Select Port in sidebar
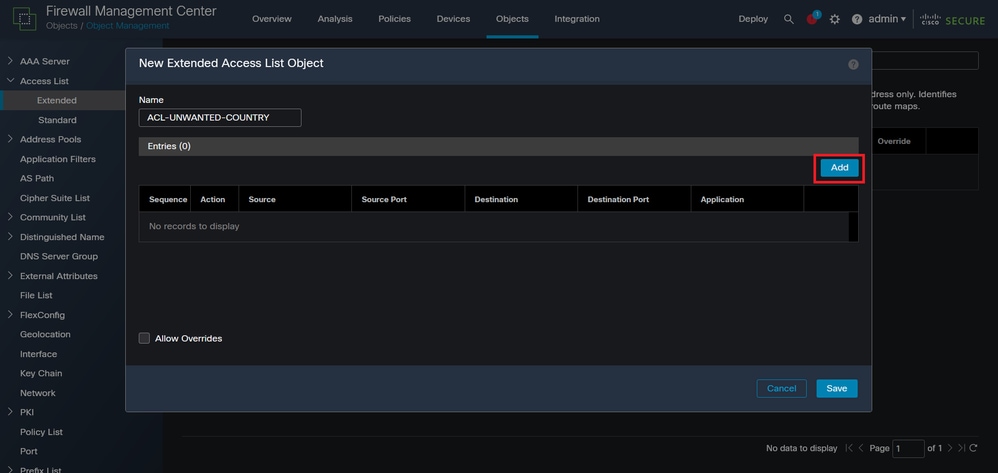The width and height of the screenshot is (998, 473). (29, 451)
